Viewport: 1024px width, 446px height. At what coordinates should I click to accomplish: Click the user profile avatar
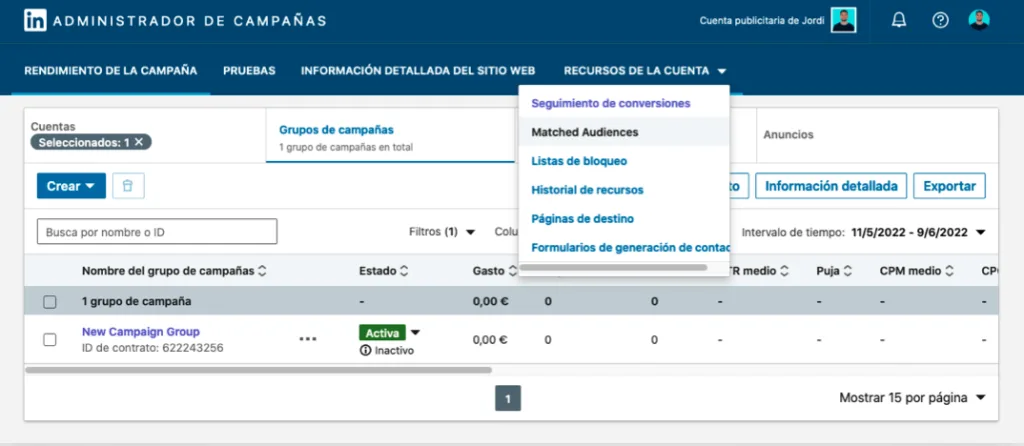tap(979, 20)
